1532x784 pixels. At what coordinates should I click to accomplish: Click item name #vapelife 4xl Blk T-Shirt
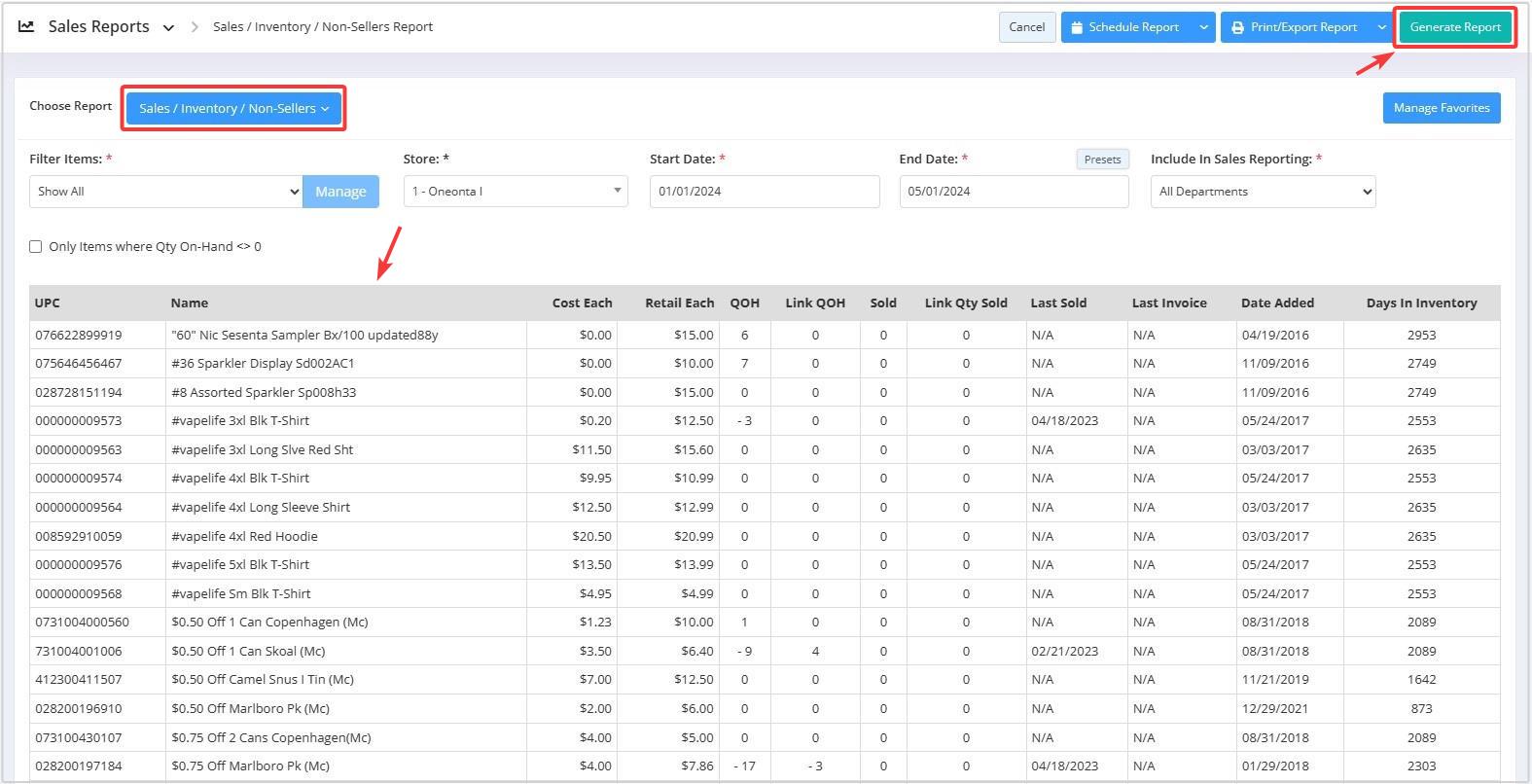coord(240,479)
